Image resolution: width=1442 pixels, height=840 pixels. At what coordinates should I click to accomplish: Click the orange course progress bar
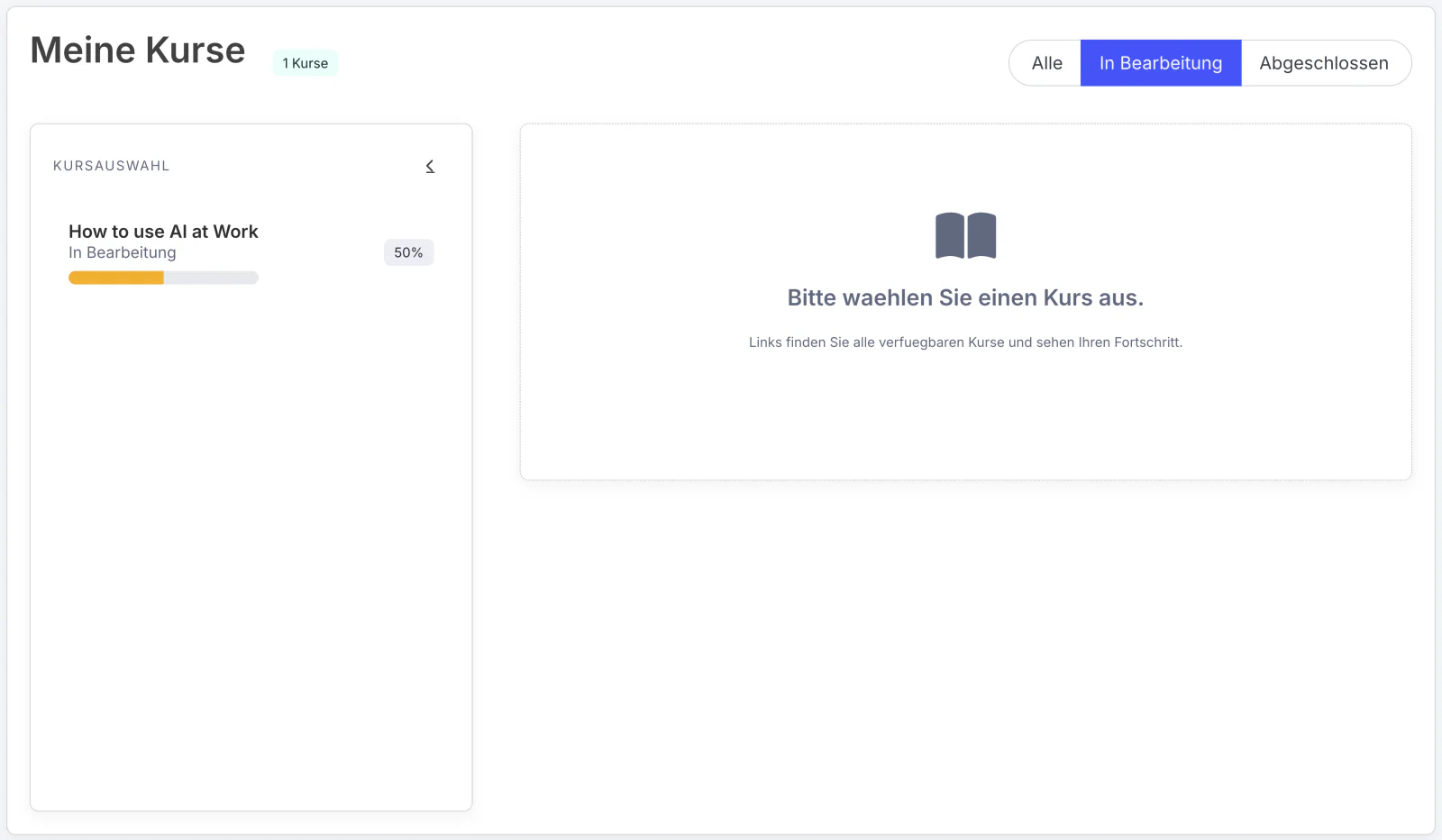click(163, 278)
